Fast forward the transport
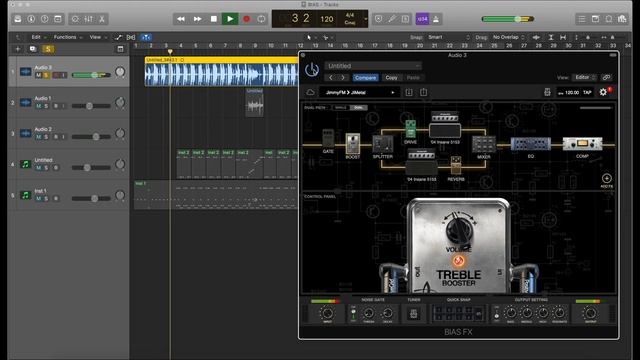640x360 pixels. click(197, 19)
